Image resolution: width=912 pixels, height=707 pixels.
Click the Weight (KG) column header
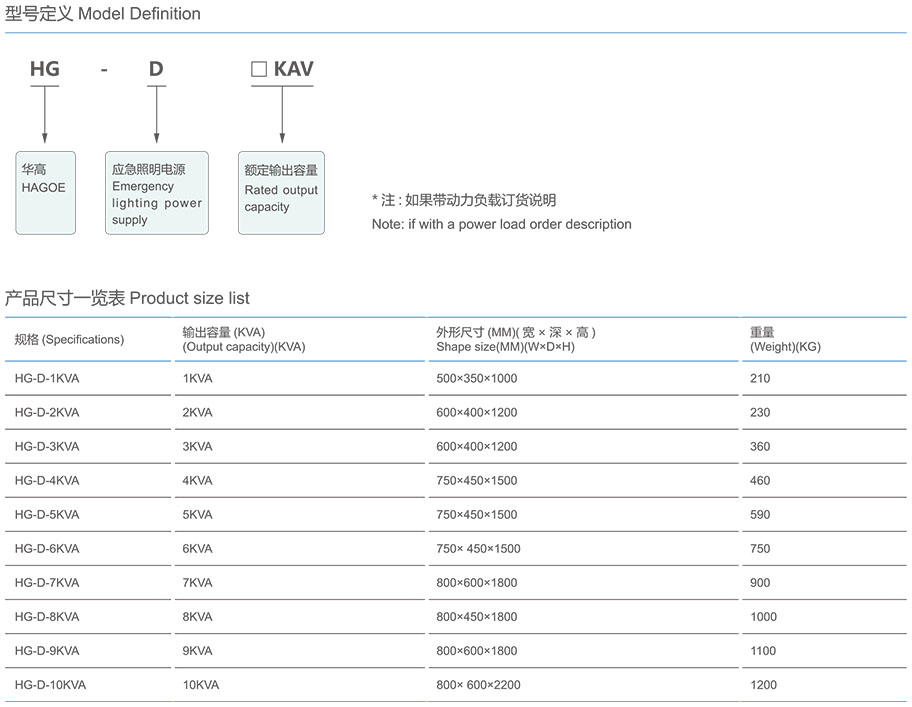[x=785, y=340]
